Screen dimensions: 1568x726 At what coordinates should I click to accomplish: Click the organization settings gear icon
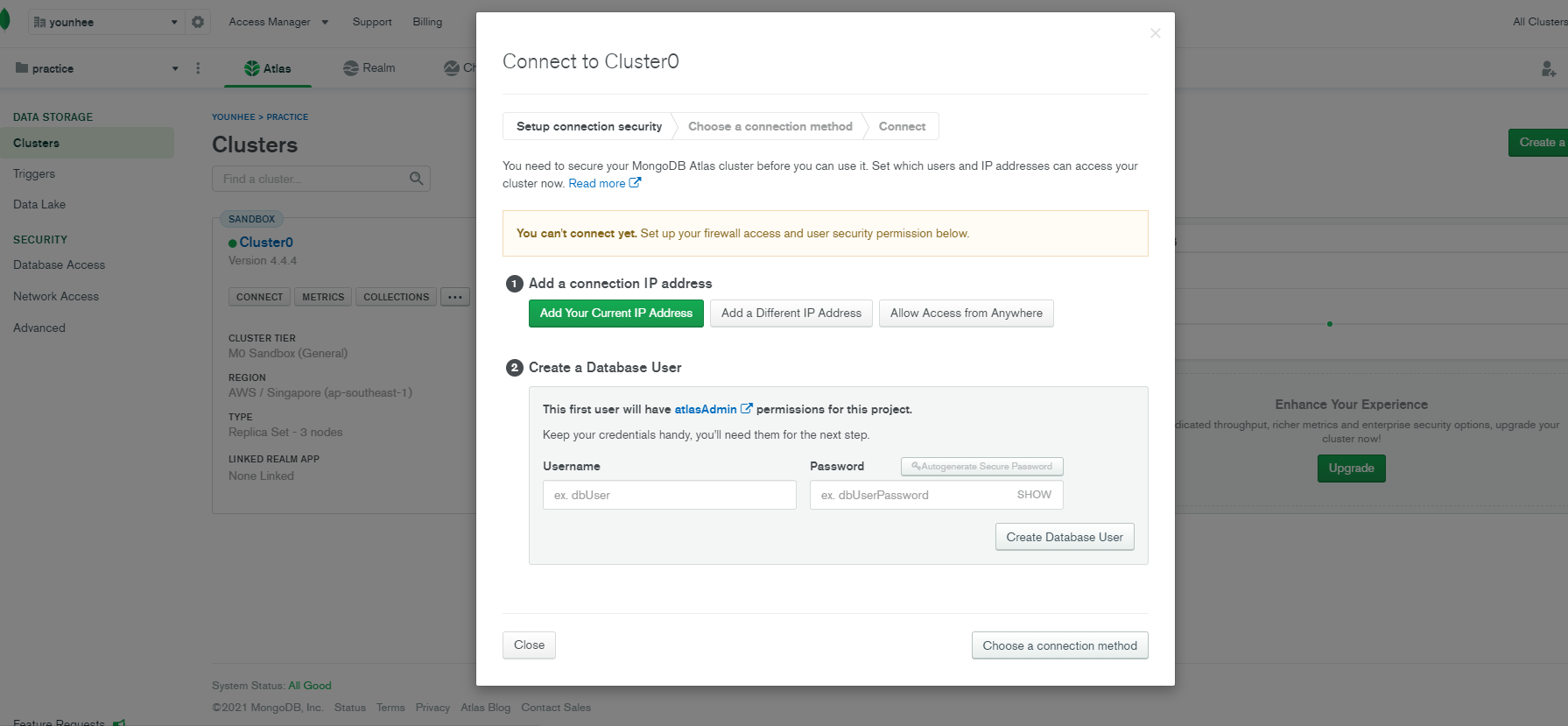tap(198, 22)
